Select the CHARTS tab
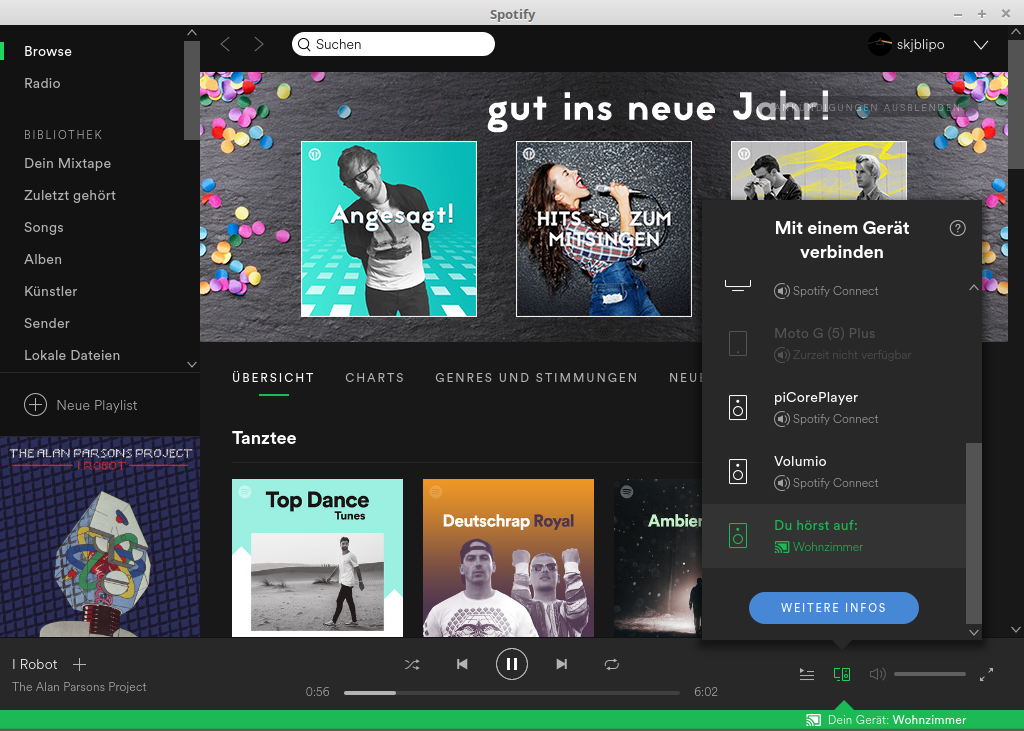Screen dimensions: 1024x731 [375, 378]
